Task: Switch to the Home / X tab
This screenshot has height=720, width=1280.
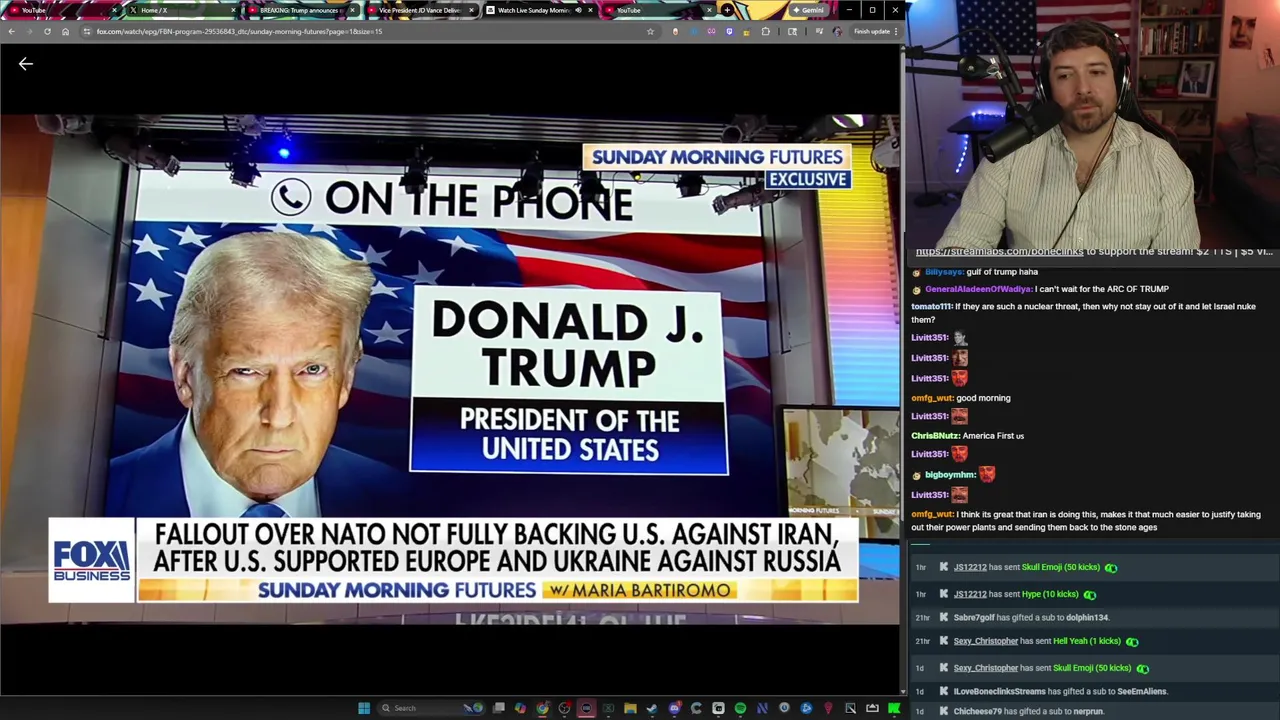Action: coord(180,10)
